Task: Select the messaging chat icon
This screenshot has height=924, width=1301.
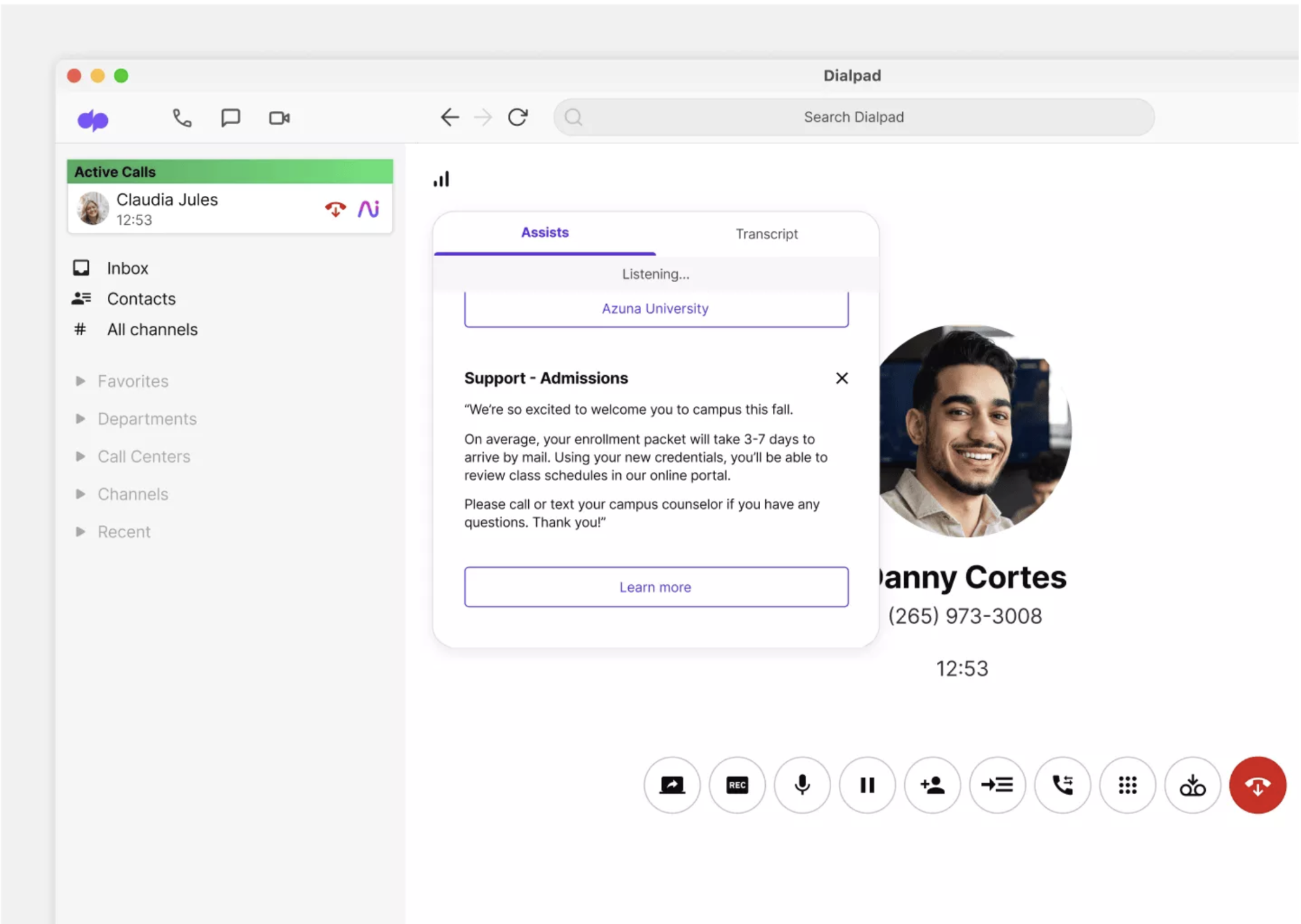Action: [231, 117]
